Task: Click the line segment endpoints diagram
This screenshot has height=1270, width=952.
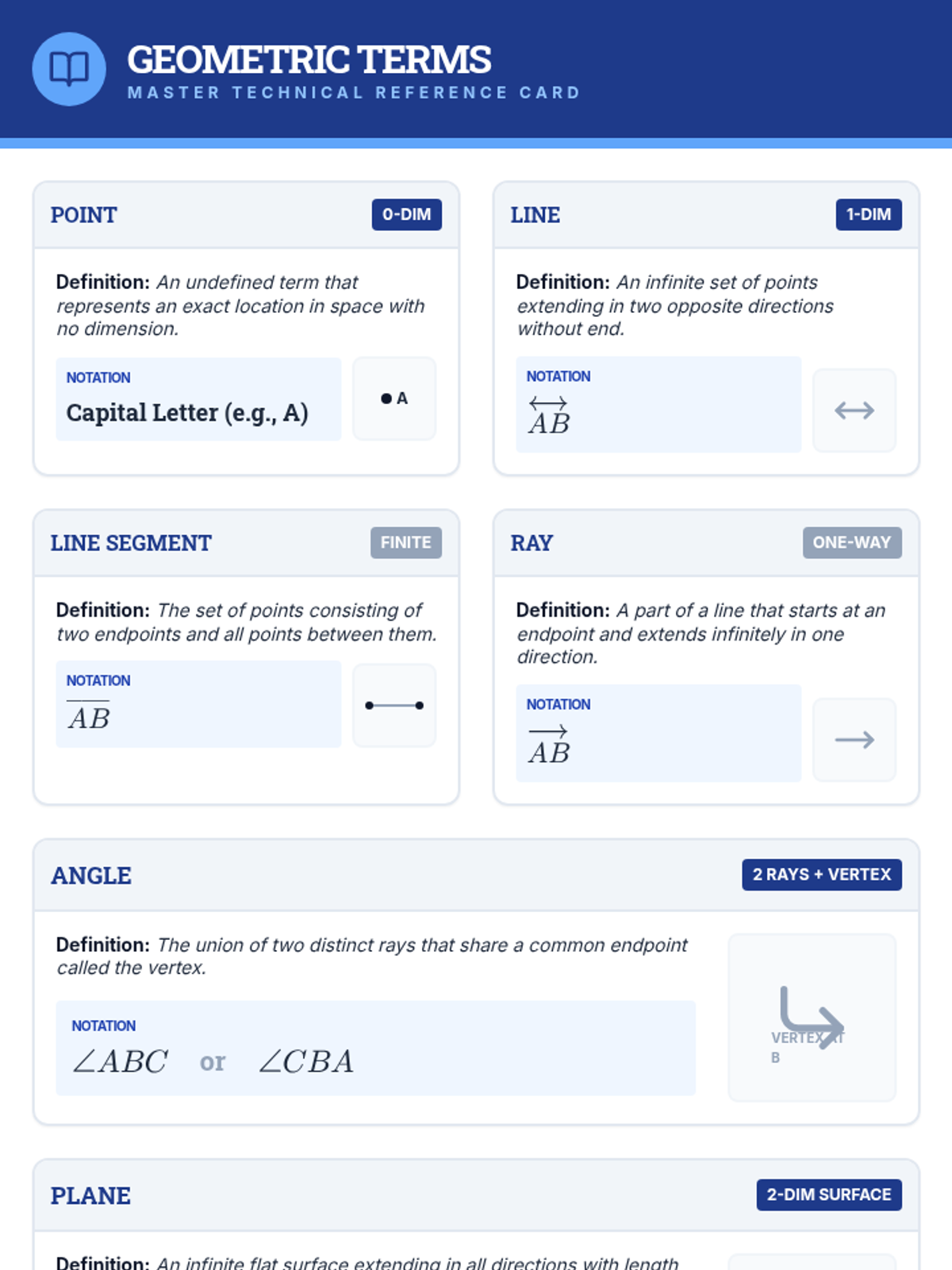Action: click(394, 706)
